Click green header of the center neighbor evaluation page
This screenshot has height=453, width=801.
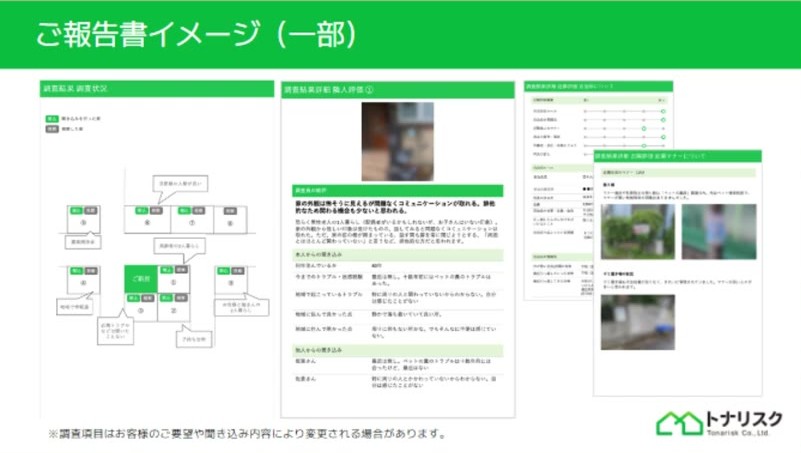click(397, 89)
